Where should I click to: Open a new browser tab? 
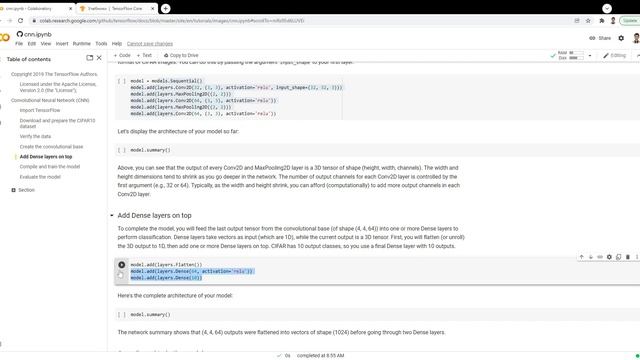coord(165,8)
